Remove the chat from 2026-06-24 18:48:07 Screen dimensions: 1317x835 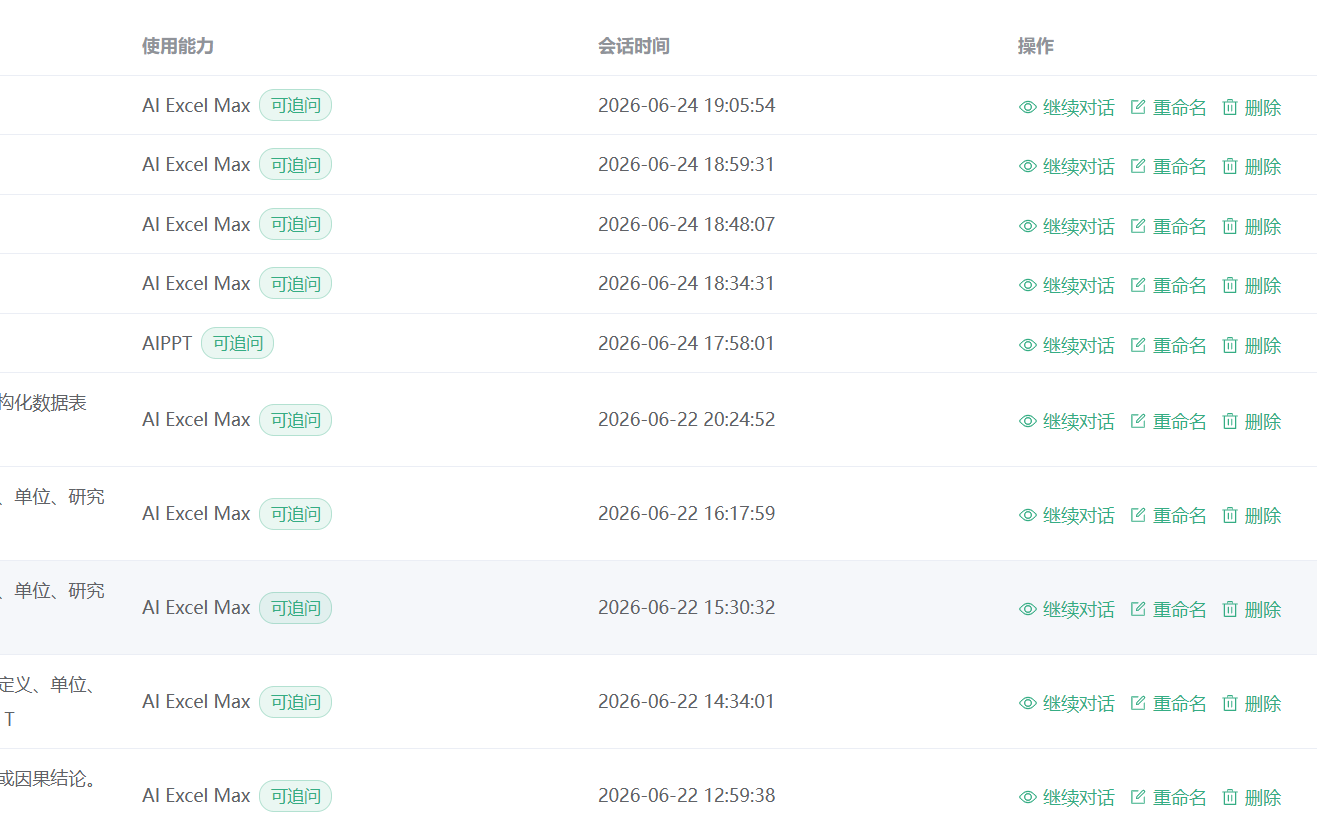[1251, 226]
